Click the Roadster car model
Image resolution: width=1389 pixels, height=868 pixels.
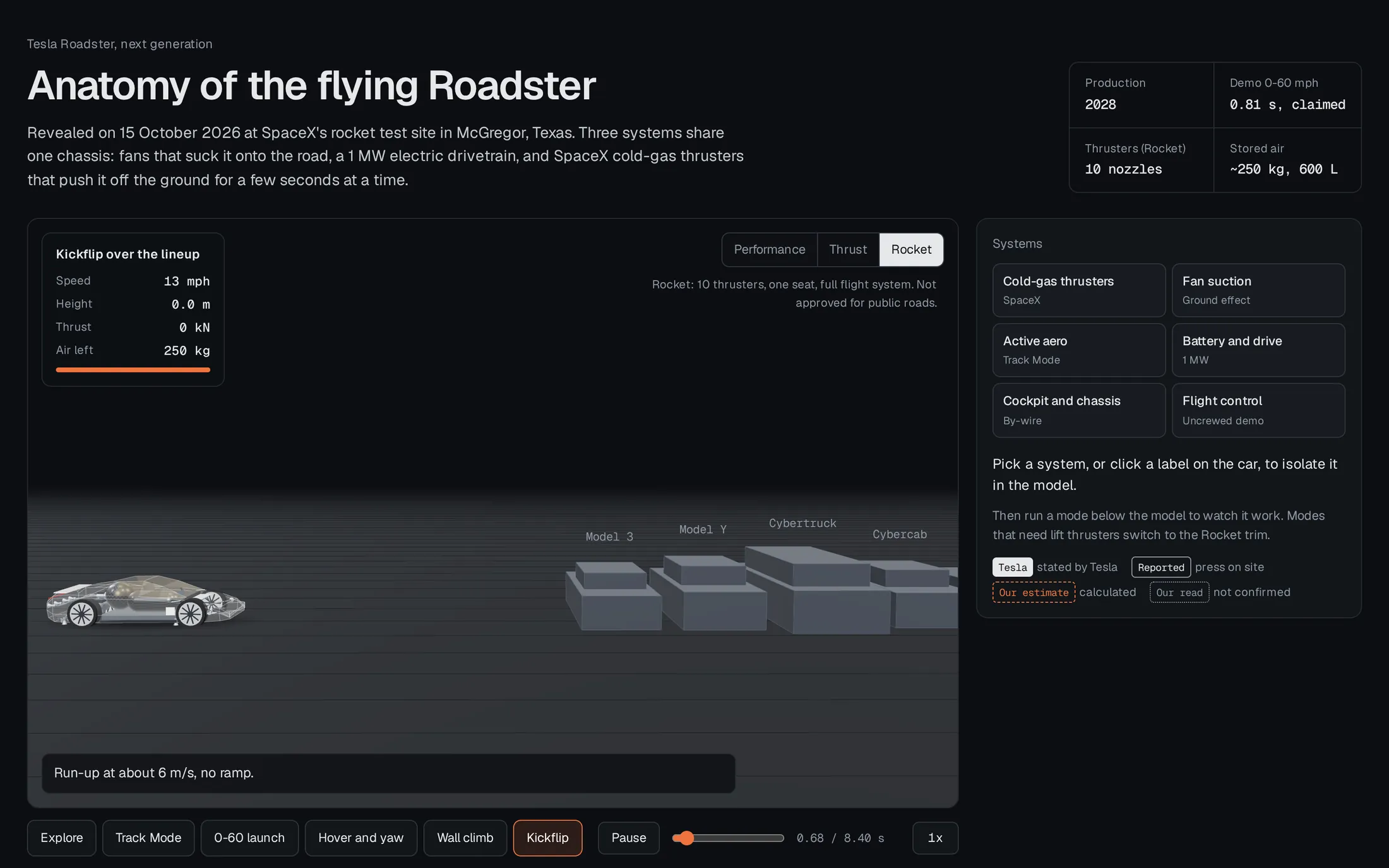tap(145, 600)
